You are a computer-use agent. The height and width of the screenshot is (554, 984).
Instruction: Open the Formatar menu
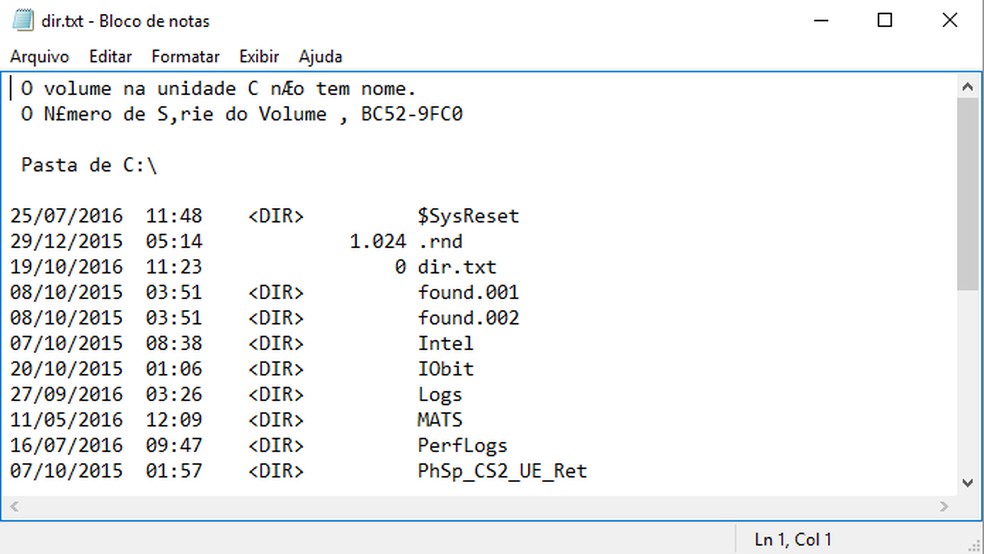click(x=185, y=57)
